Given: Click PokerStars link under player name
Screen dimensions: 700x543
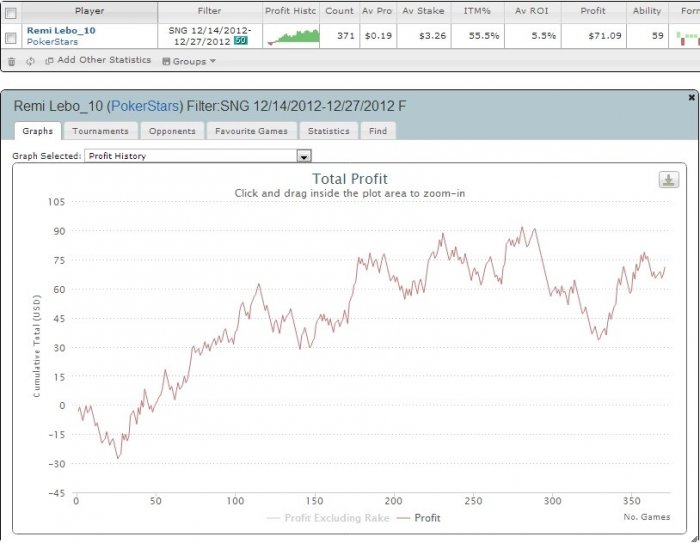Looking at the screenshot, I should [52, 42].
